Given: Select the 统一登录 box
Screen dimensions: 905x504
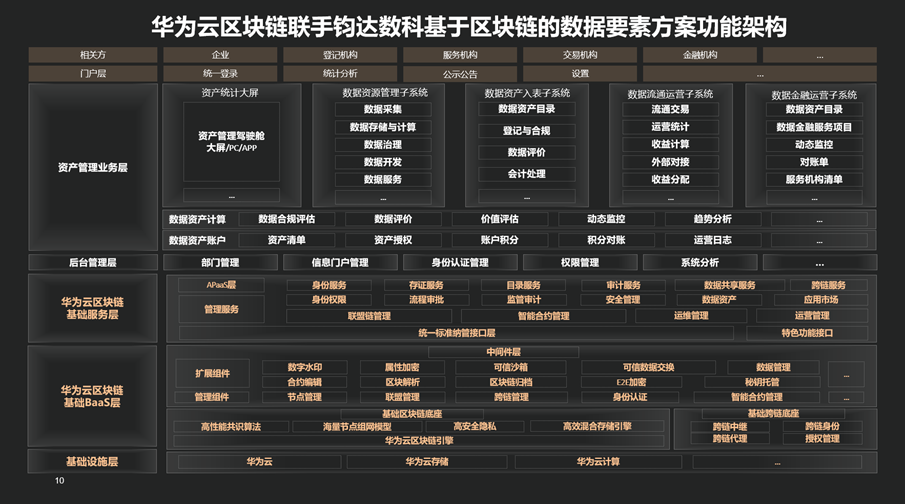Looking at the screenshot, I should tap(220, 73).
